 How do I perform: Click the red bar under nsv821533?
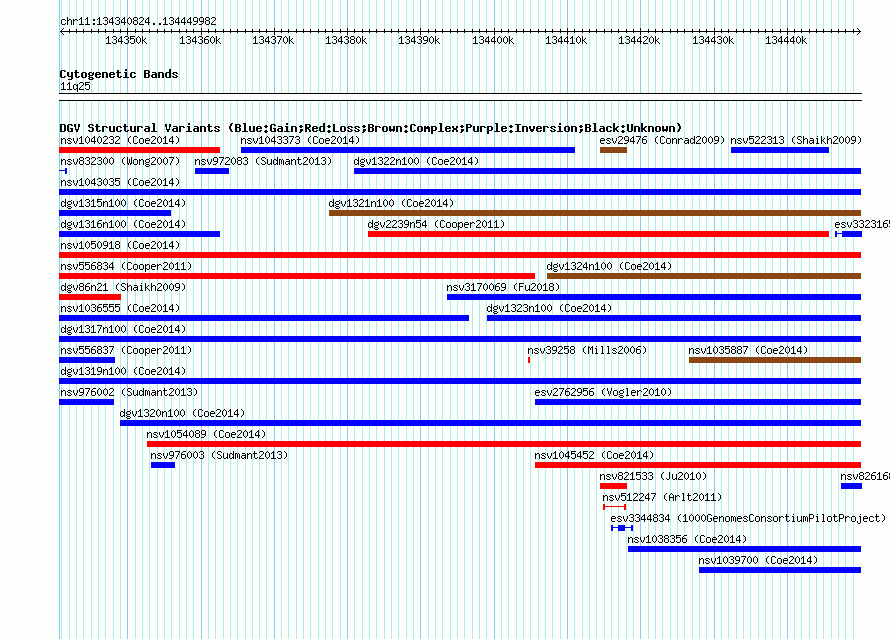pyautogui.click(x=613, y=486)
